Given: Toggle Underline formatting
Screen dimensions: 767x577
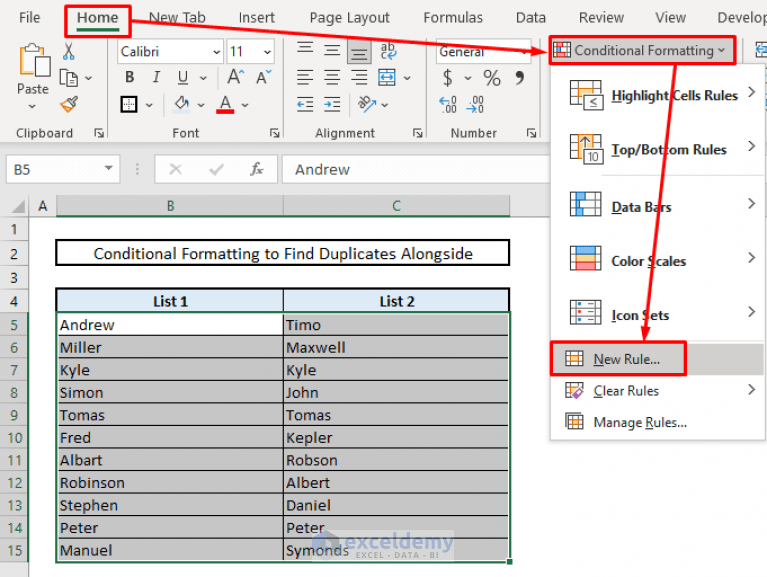Looking at the screenshot, I should click(182, 77).
